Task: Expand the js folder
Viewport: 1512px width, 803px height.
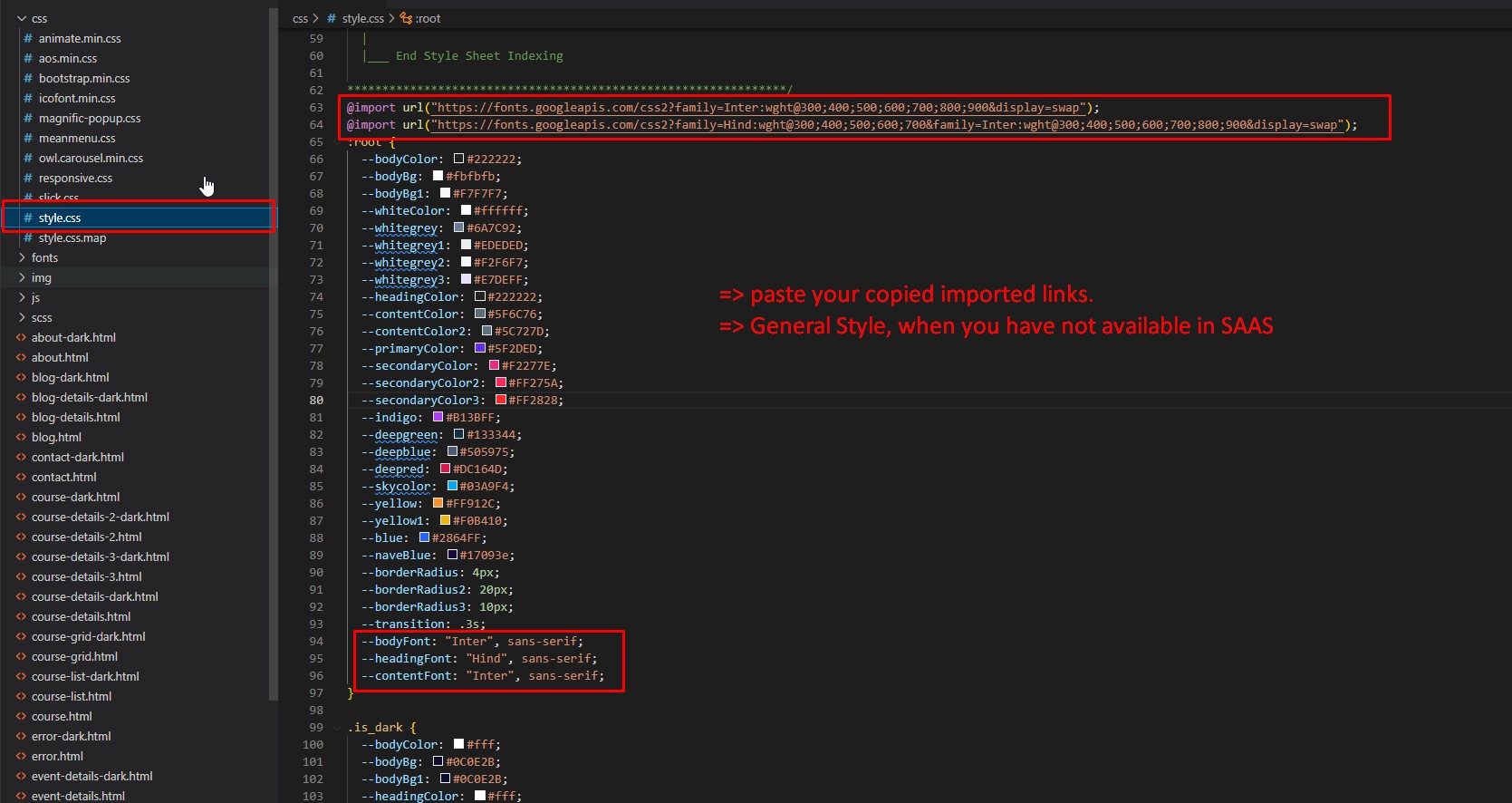Action: [x=35, y=297]
